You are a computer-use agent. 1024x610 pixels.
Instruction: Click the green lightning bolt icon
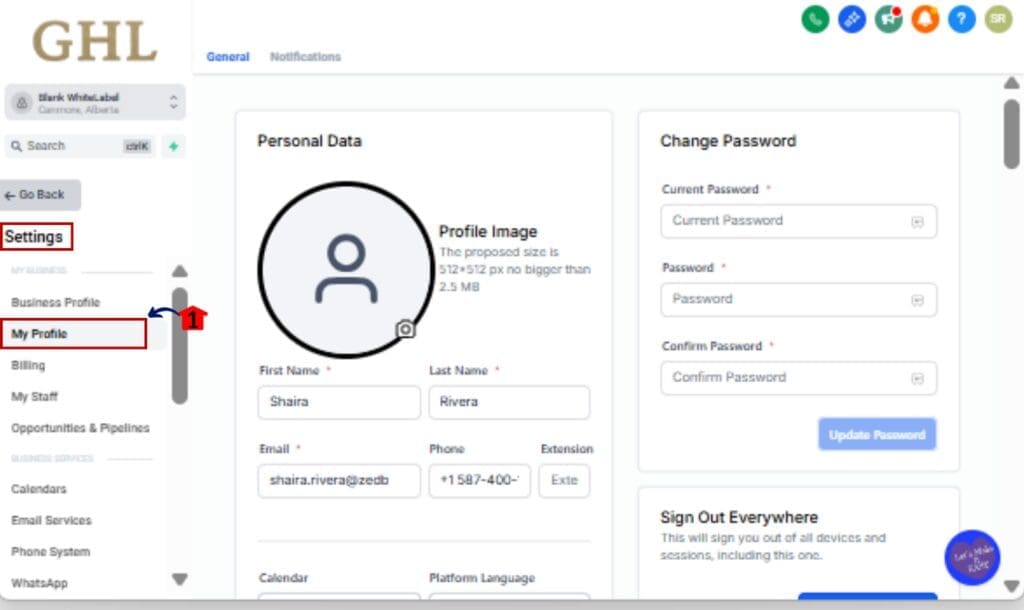[x=173, y=146]
